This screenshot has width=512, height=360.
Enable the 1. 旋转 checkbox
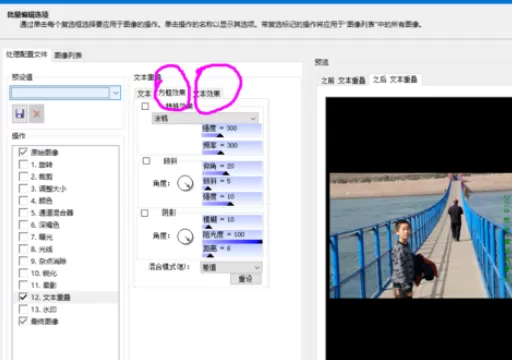(x=23, y=165)
